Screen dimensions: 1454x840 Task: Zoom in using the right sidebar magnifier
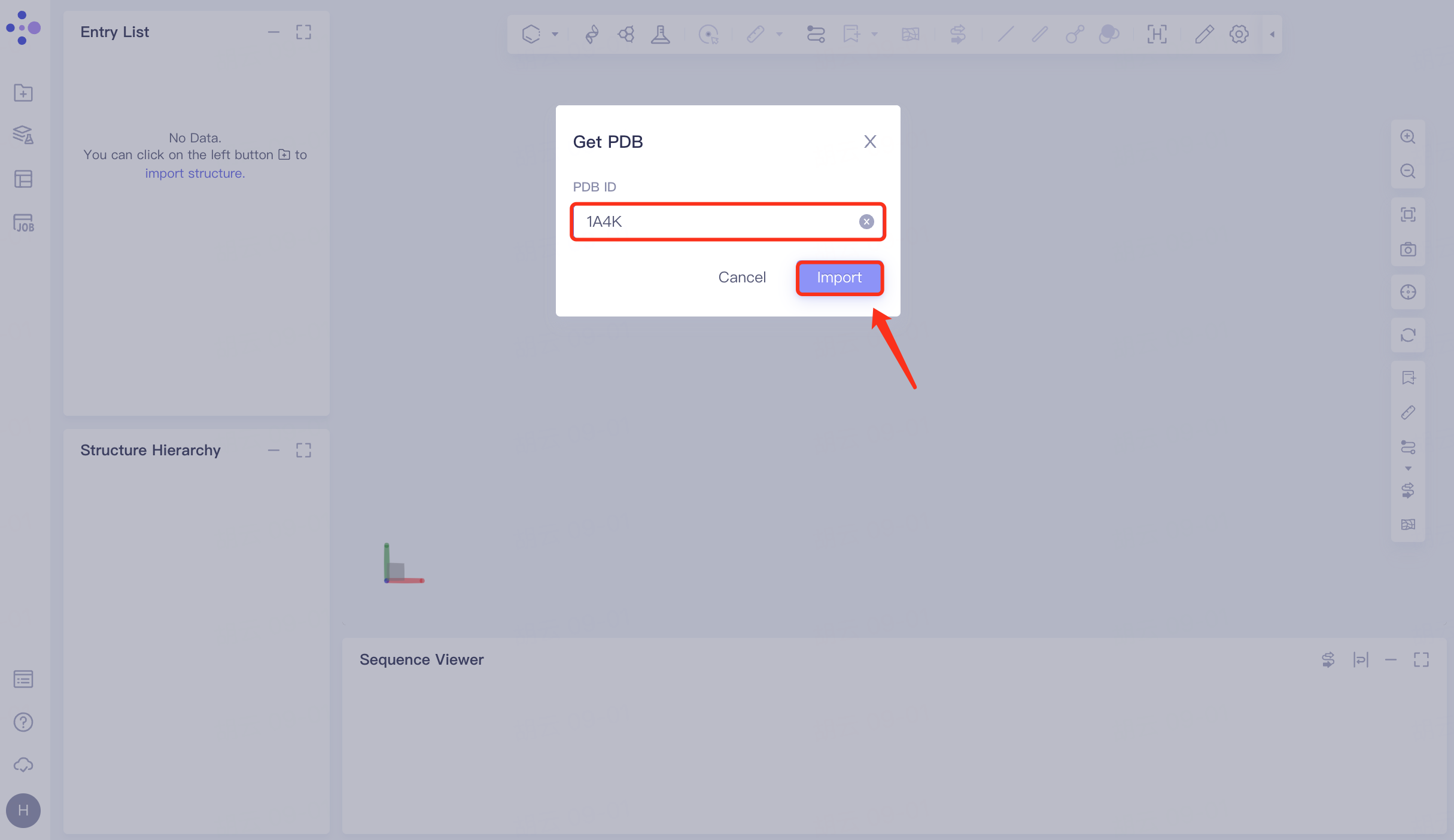pyautogui.click(x=1409, y=138)
